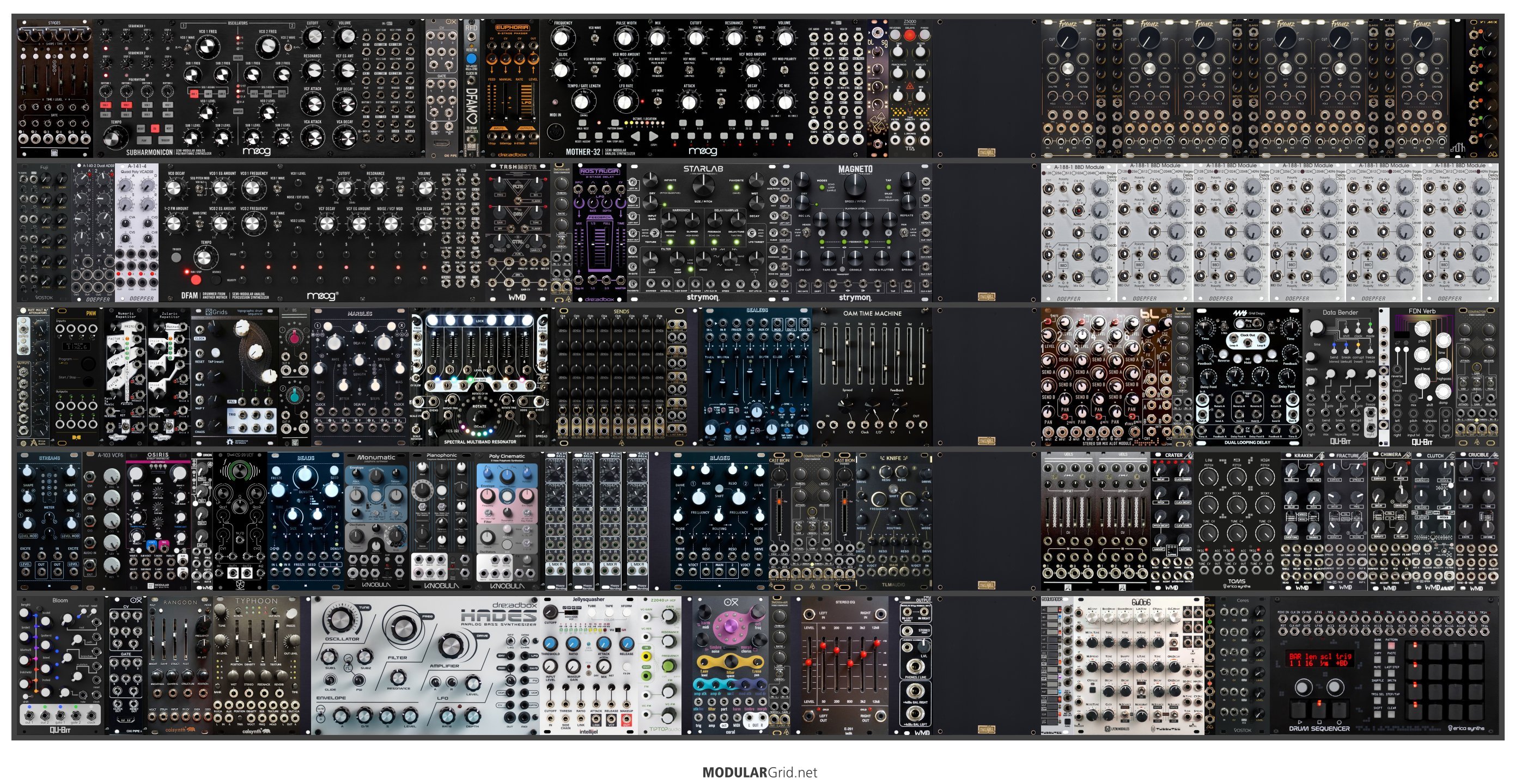
Task: Open the Grids topographic drum sequencer
Action: pyautogui.click(x=235, y=376)
